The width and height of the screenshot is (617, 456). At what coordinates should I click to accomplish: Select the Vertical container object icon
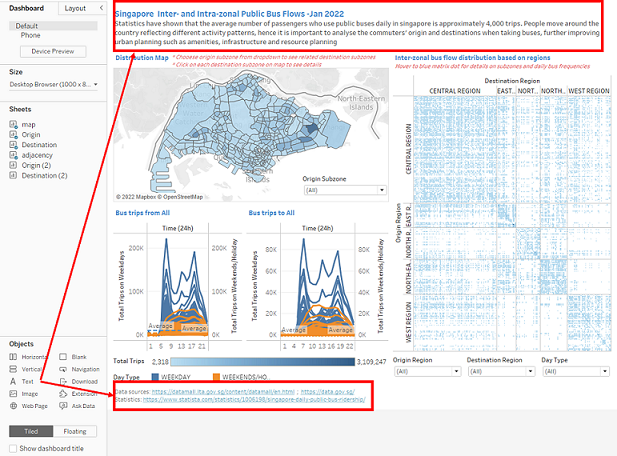(x=14, y=369)
